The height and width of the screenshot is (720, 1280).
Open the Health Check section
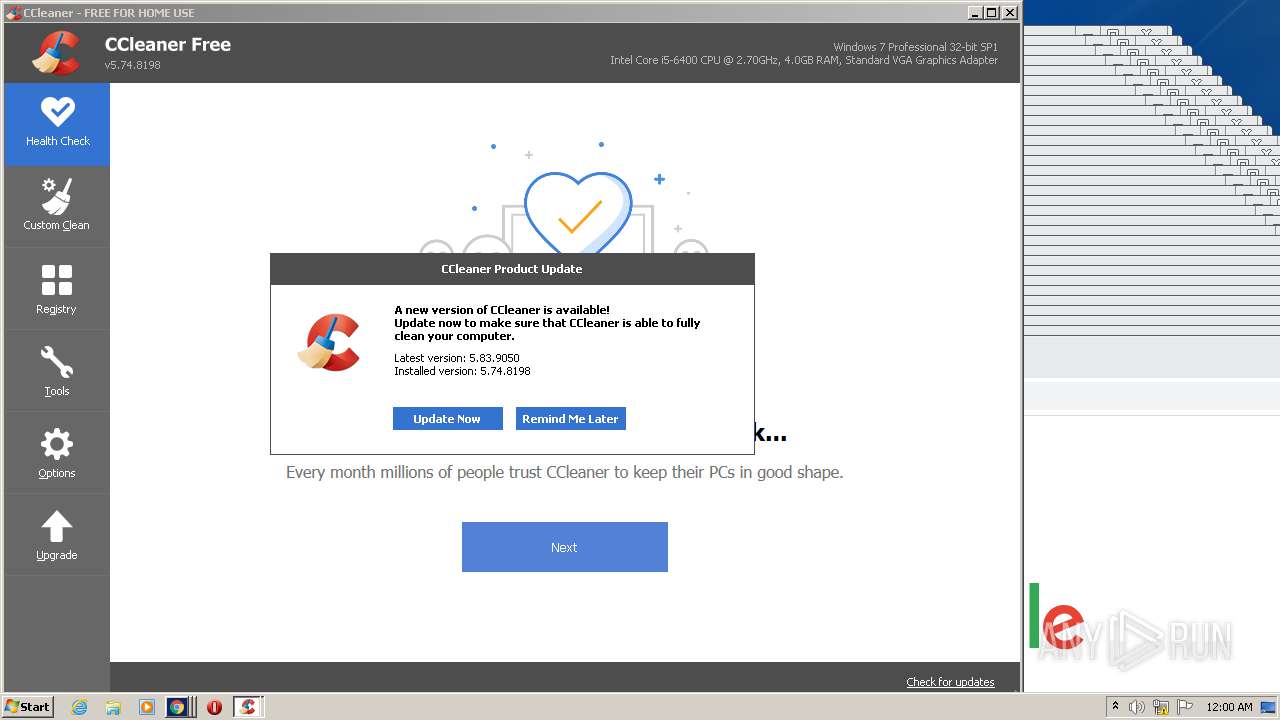(x=57, y=124)
